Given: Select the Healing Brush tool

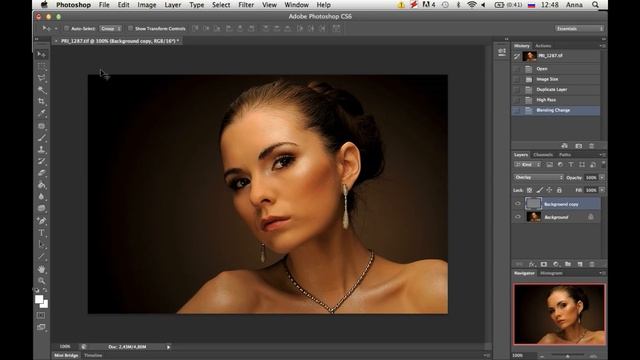Looking at the screenshot, I should click(x=41, y=126).
